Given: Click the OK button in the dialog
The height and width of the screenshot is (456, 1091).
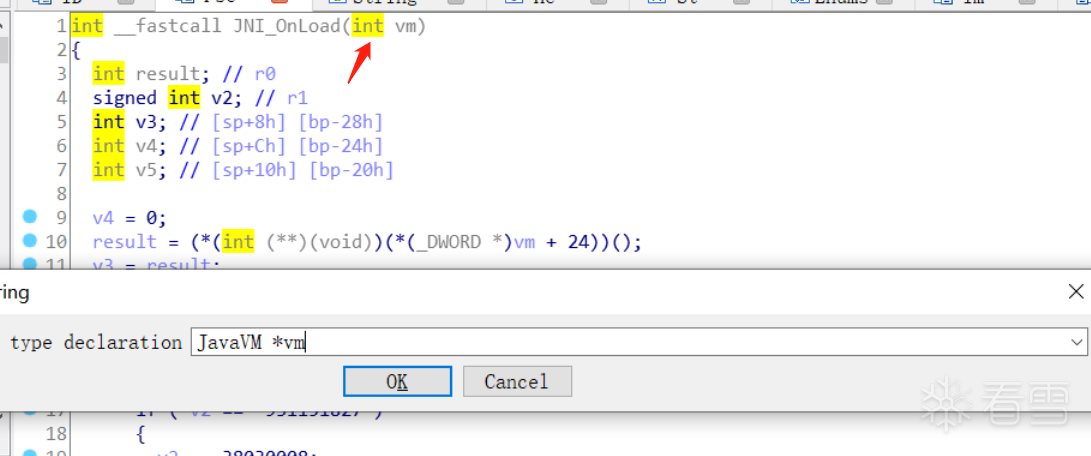Looking at the screenshot, I should (x=397, y=382).
